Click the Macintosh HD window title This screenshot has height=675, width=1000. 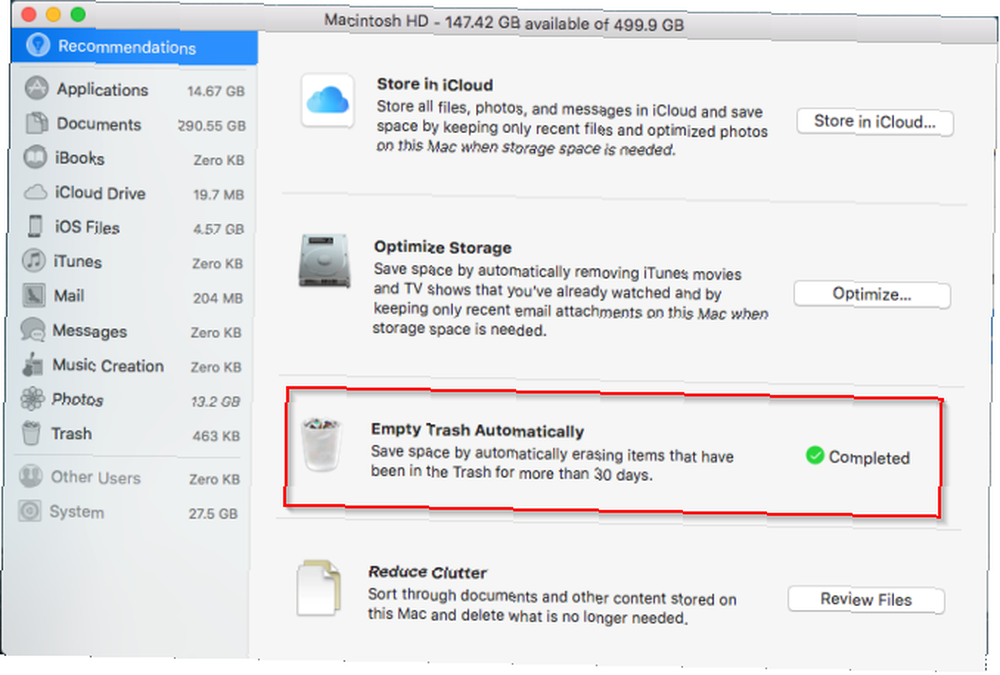[x=504, y=23]
